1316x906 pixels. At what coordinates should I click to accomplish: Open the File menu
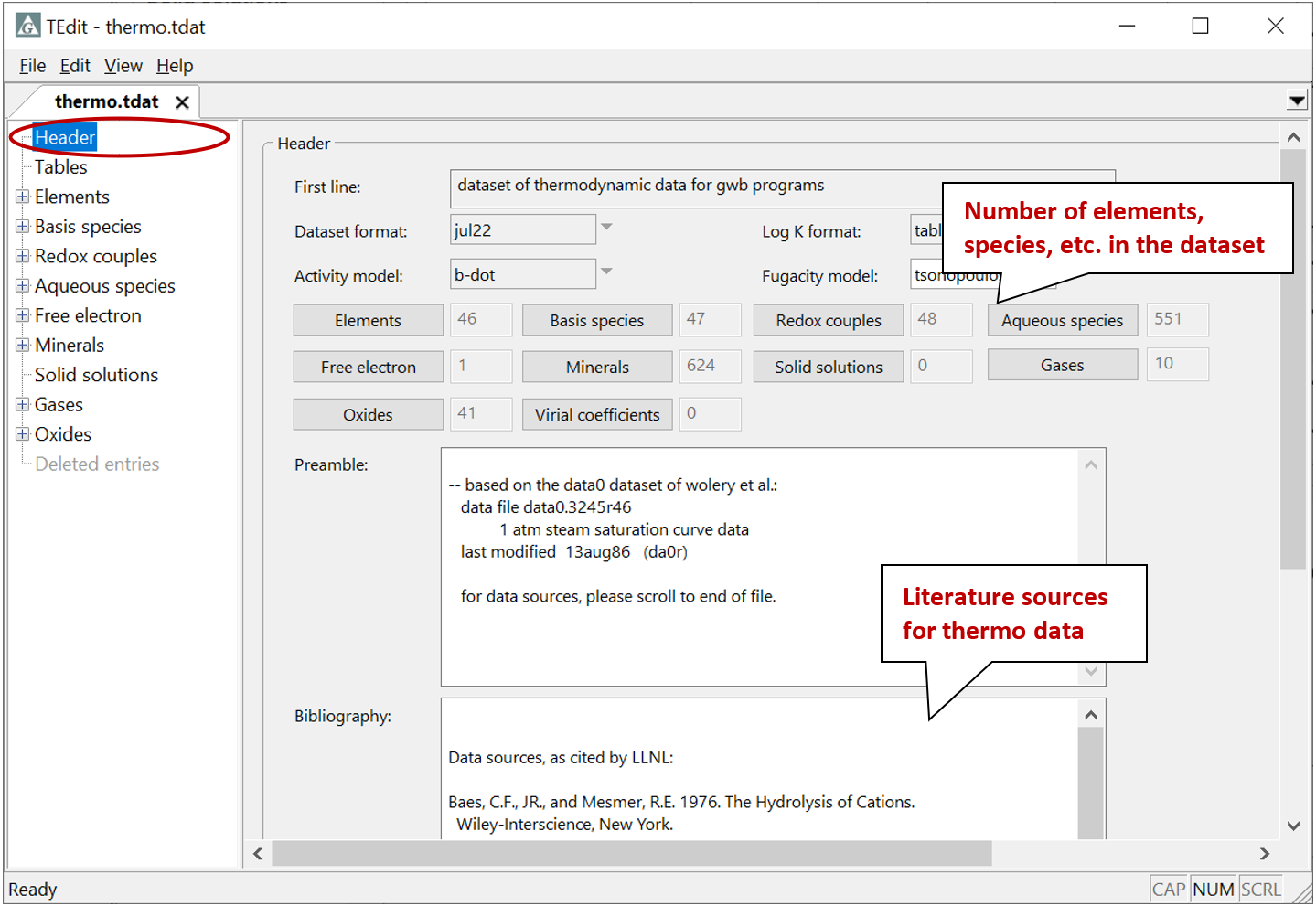pos(33,66)
